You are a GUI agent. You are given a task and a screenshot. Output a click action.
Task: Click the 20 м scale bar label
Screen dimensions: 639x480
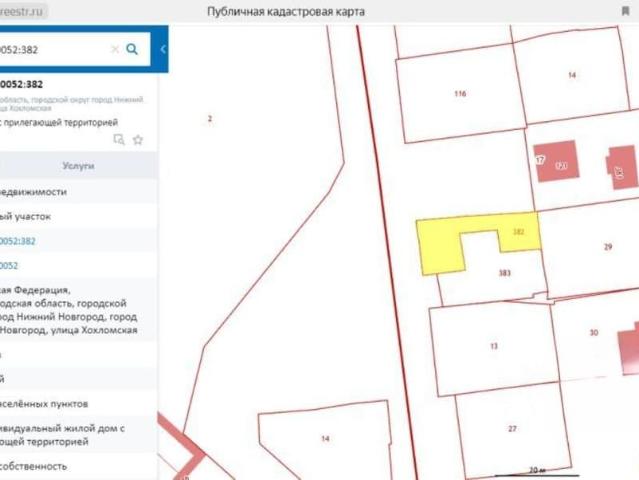[537, 470]
